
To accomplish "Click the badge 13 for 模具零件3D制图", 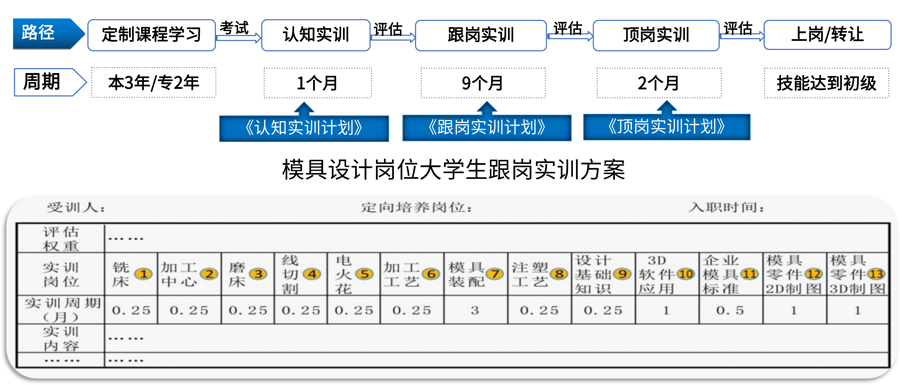I will pos(876,274).
